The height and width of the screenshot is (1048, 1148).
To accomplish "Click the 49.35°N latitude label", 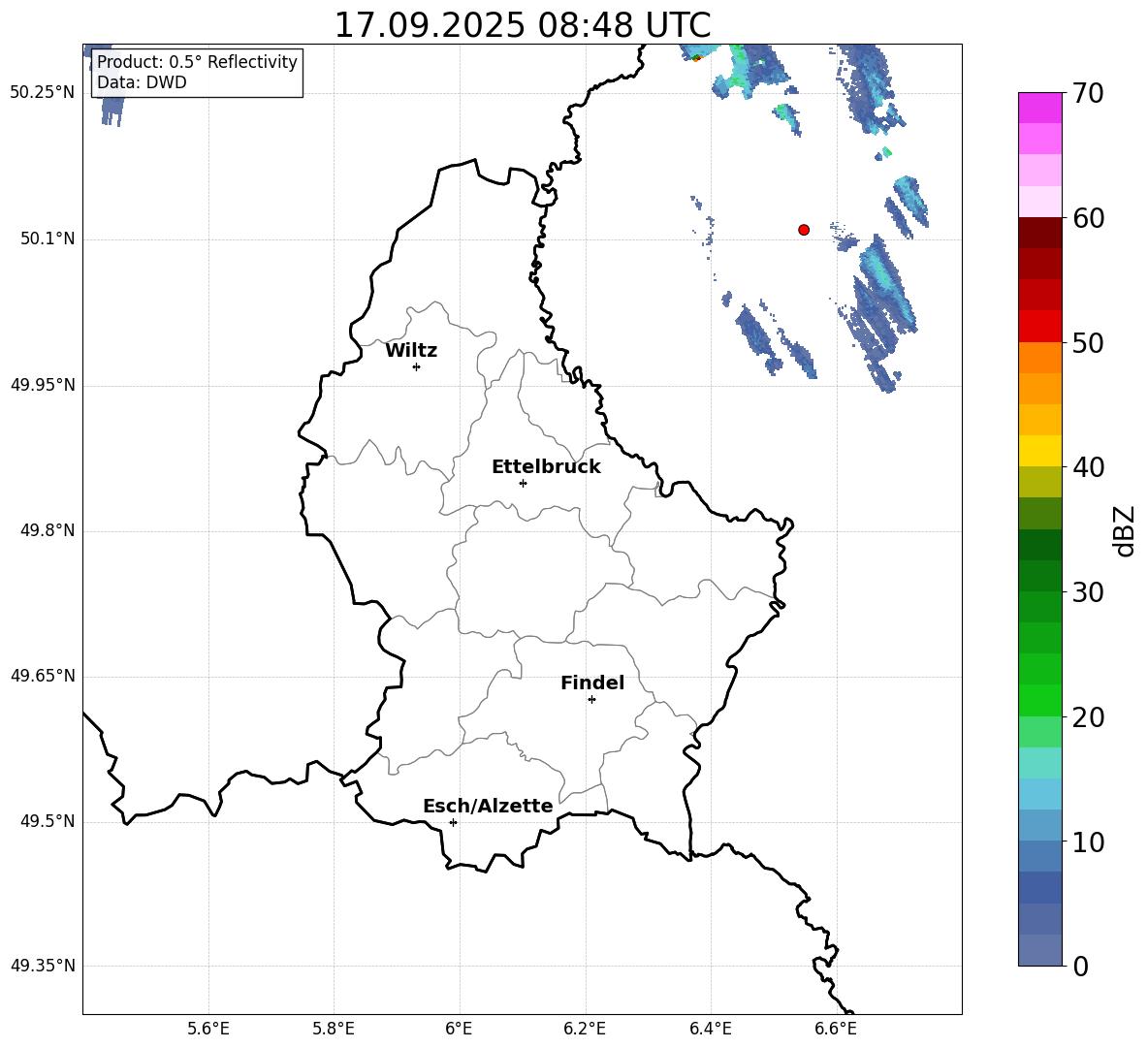I will coord(43,966).
